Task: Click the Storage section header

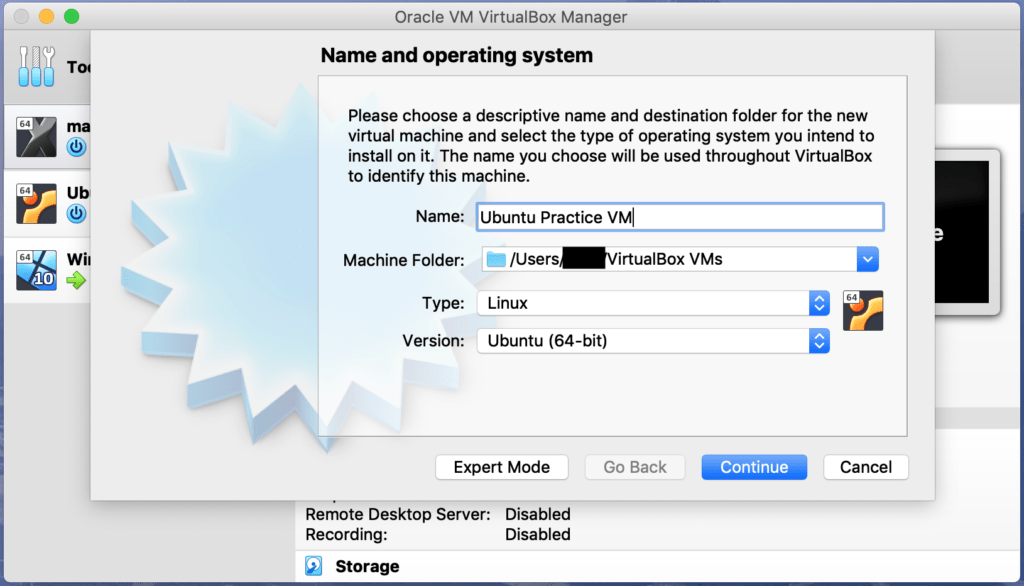Action: click(367, 566)
